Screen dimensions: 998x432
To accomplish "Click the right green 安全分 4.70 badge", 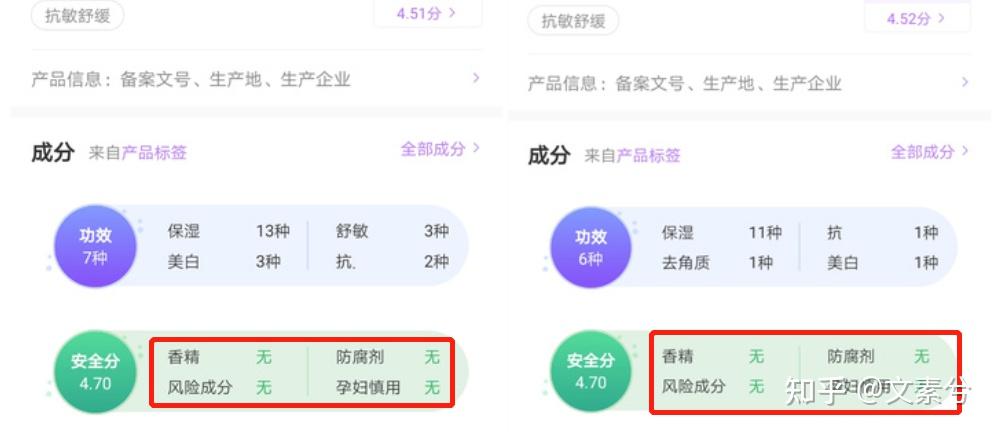I will 591,372.
